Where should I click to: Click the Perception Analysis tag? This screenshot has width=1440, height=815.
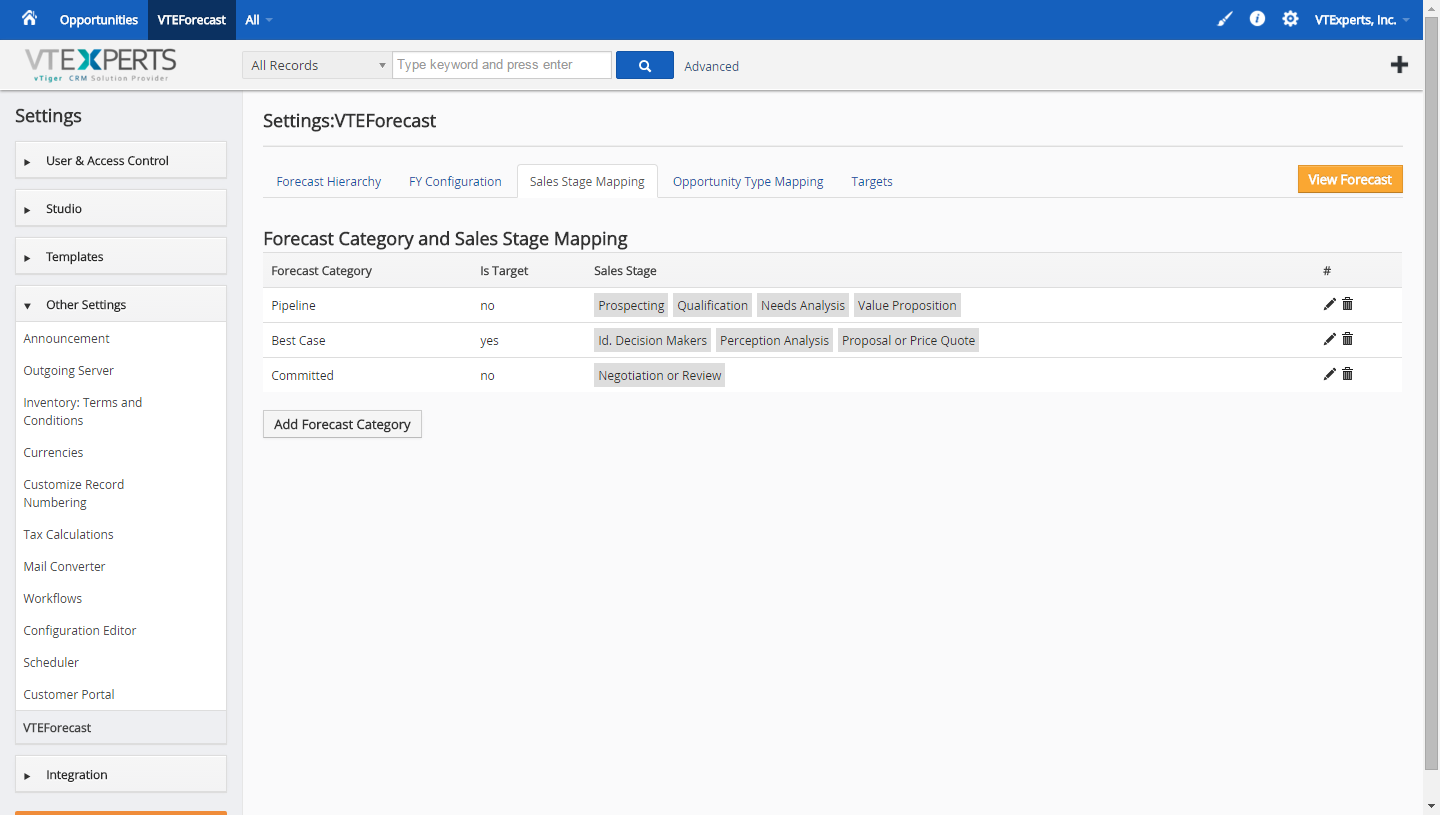coord(775,340)
